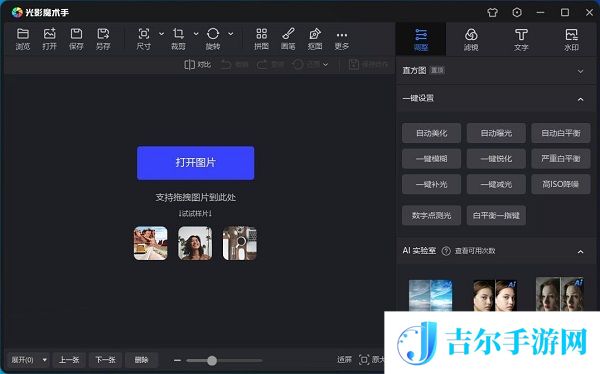The width and height of the screenshot is (600, 374).
Task: Open the smiling woman sample thumbnail
Action: [x=195, y=243]
